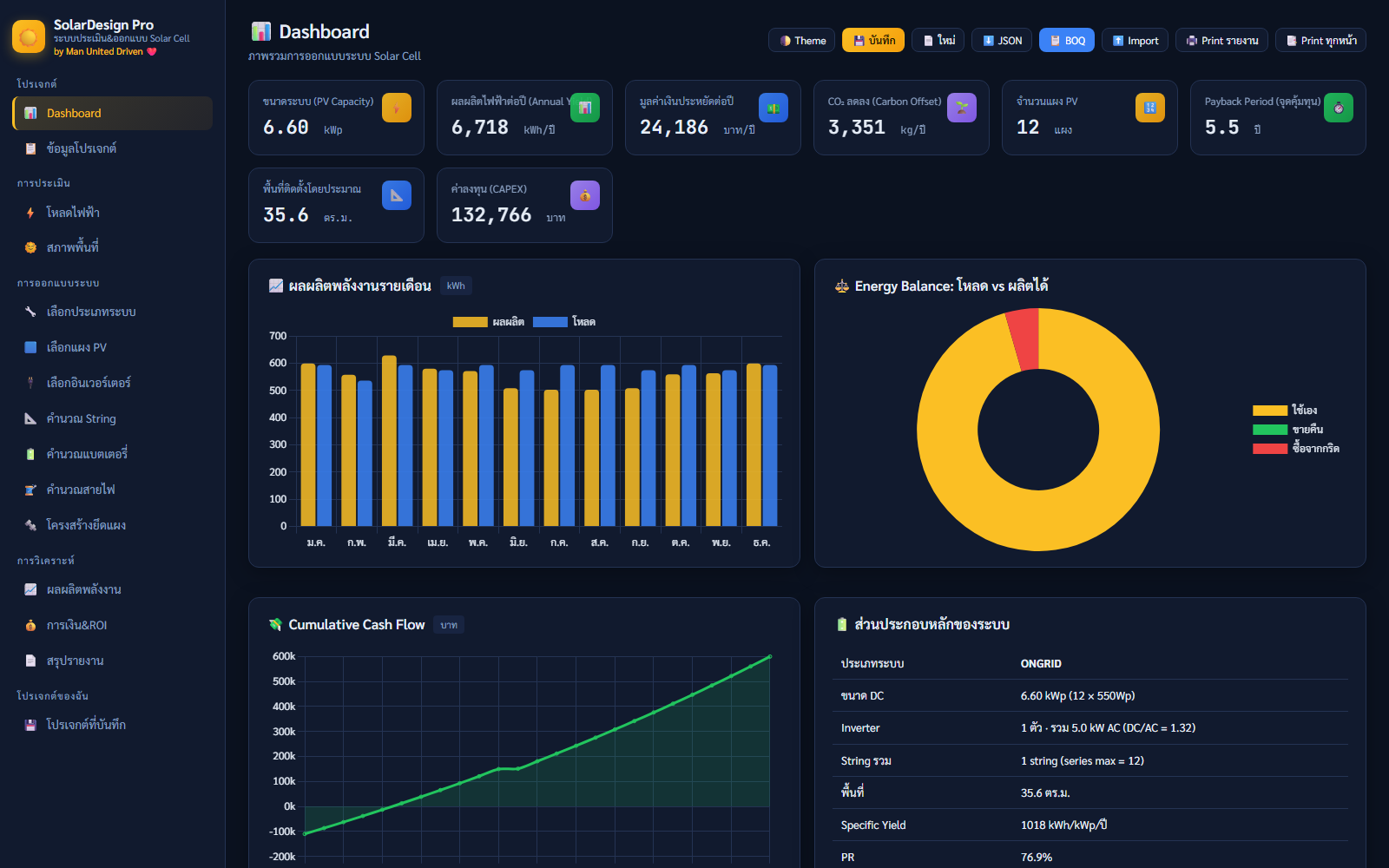Click the 1018 kWh/kWp/ปี Specific Yield value
Viewport: 1389px width, 868px height.
click(1063, 825)
